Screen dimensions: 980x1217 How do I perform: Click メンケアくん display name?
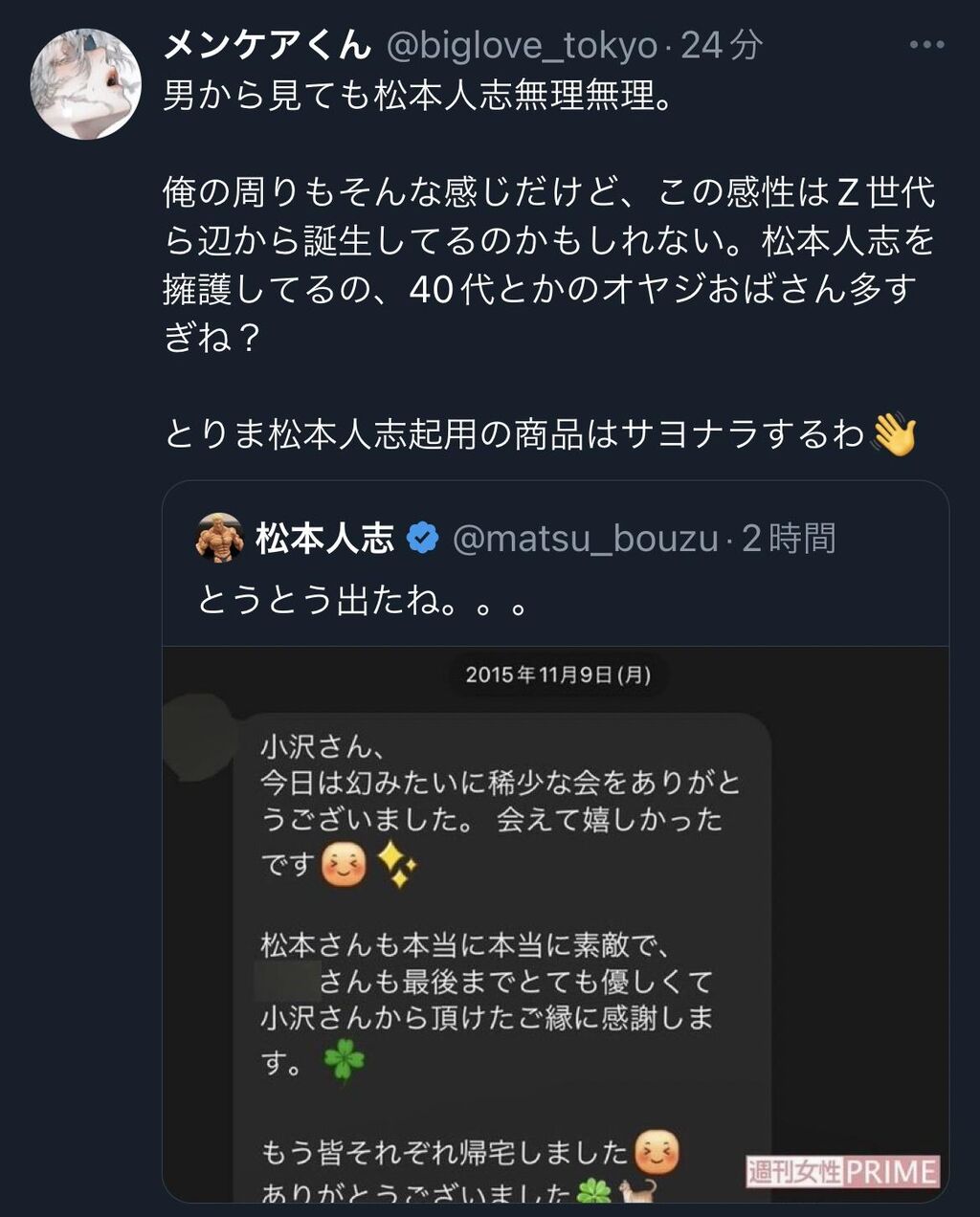(267, 44)
